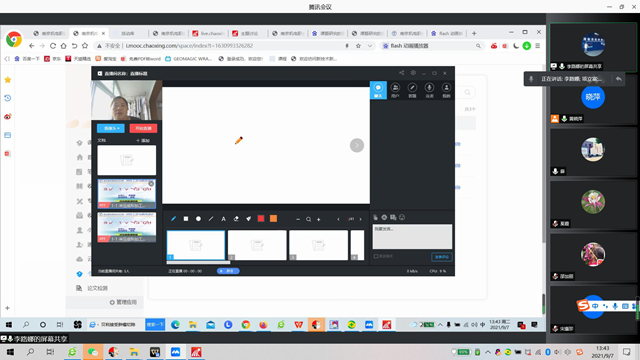Zoom in with the plus icon
The height and width of the screenshot is (360, 640).
click(x=319, y=219)
